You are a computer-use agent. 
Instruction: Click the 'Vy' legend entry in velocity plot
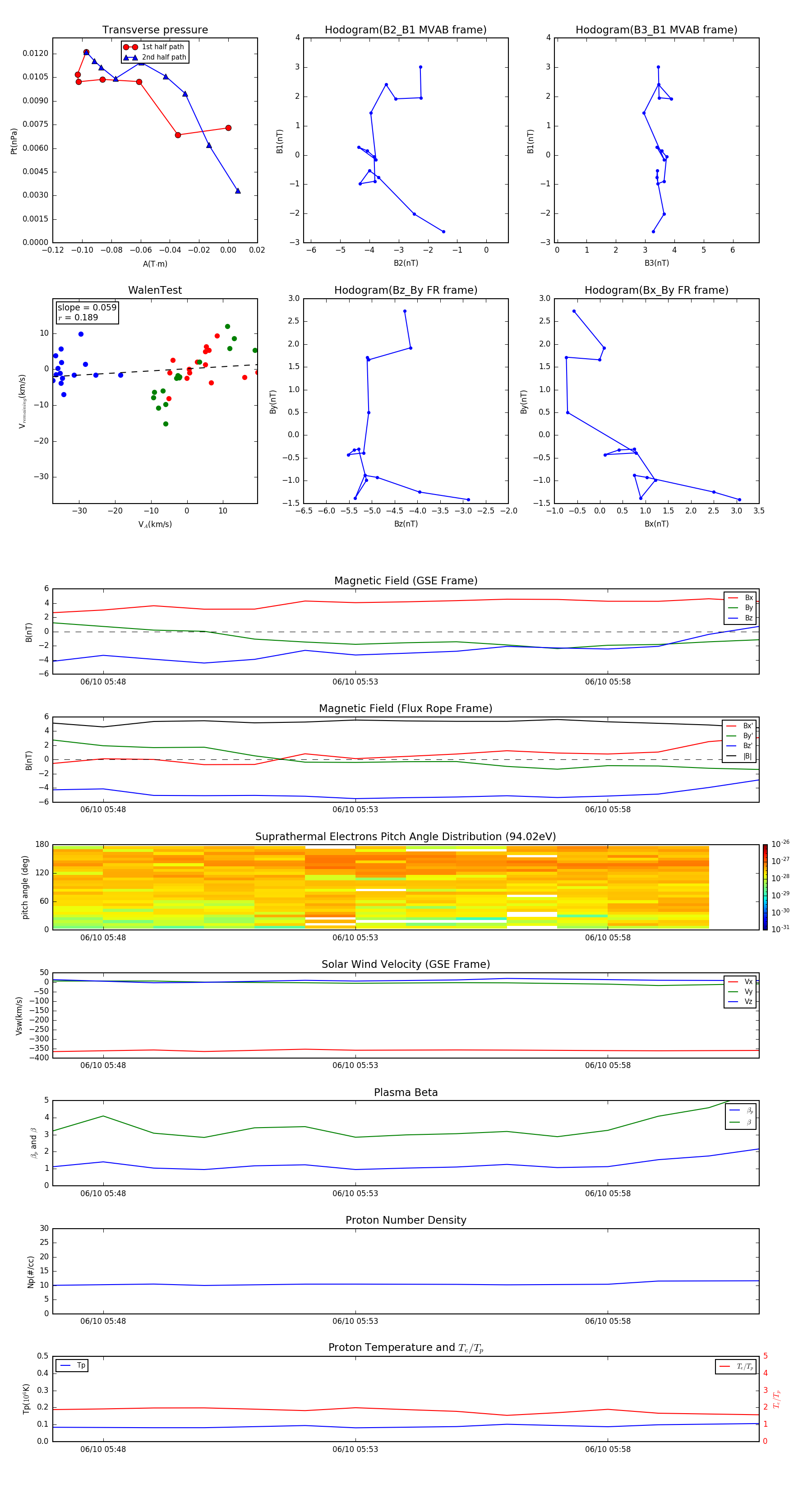[x=741, y=992]
